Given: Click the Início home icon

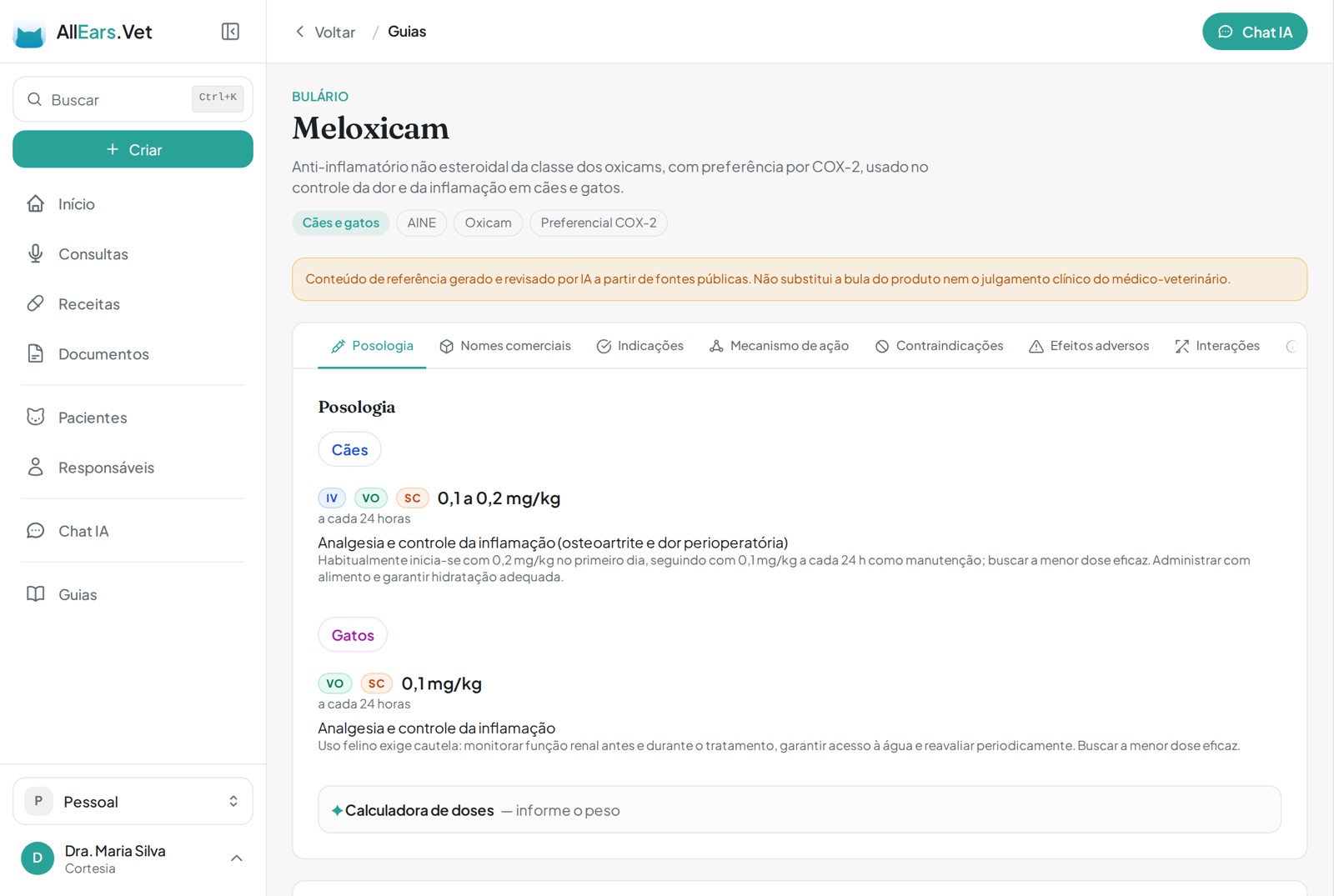Looking at the screenshot, I should 35,203.
